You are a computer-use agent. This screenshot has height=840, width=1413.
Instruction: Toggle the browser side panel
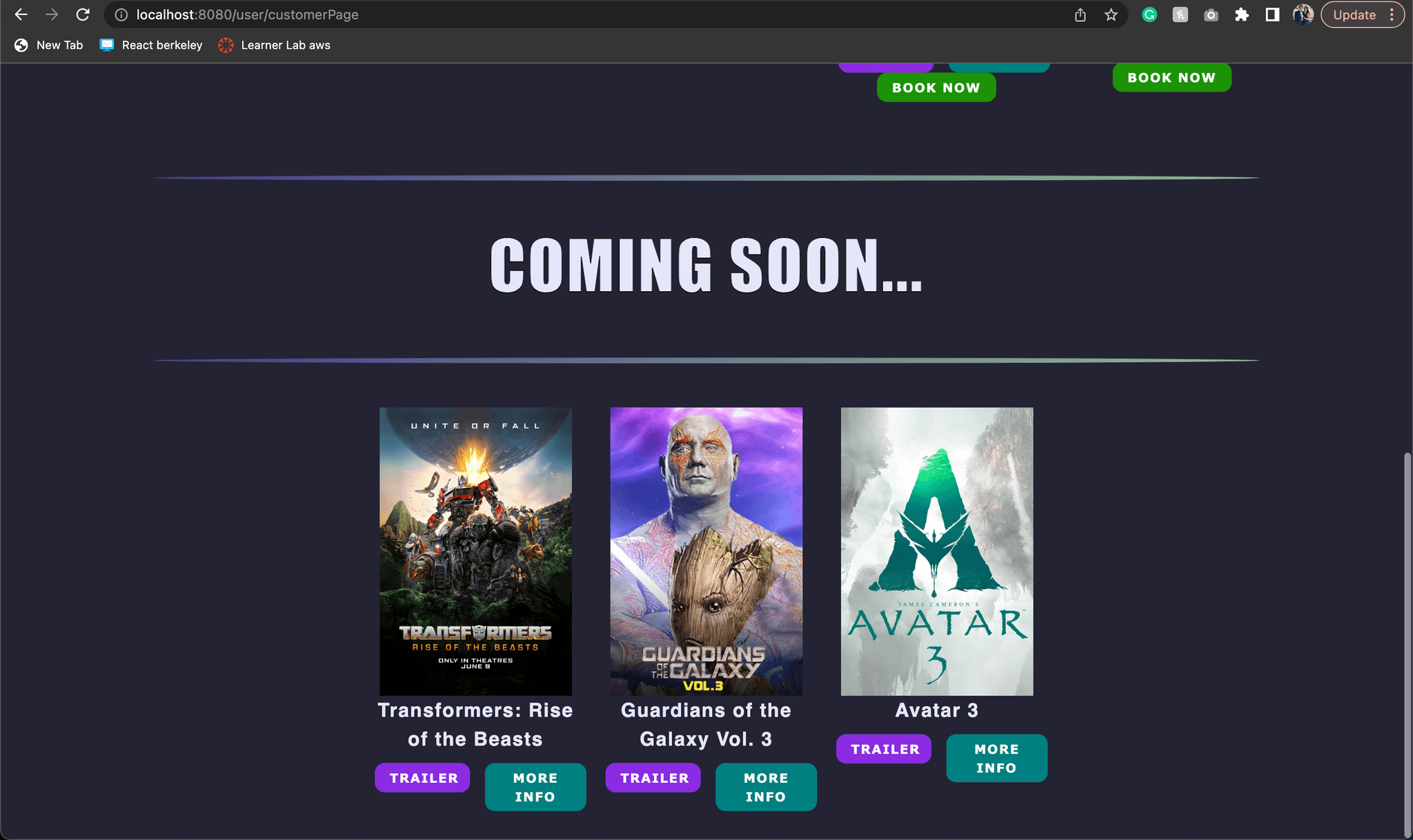coord(1272,14)
